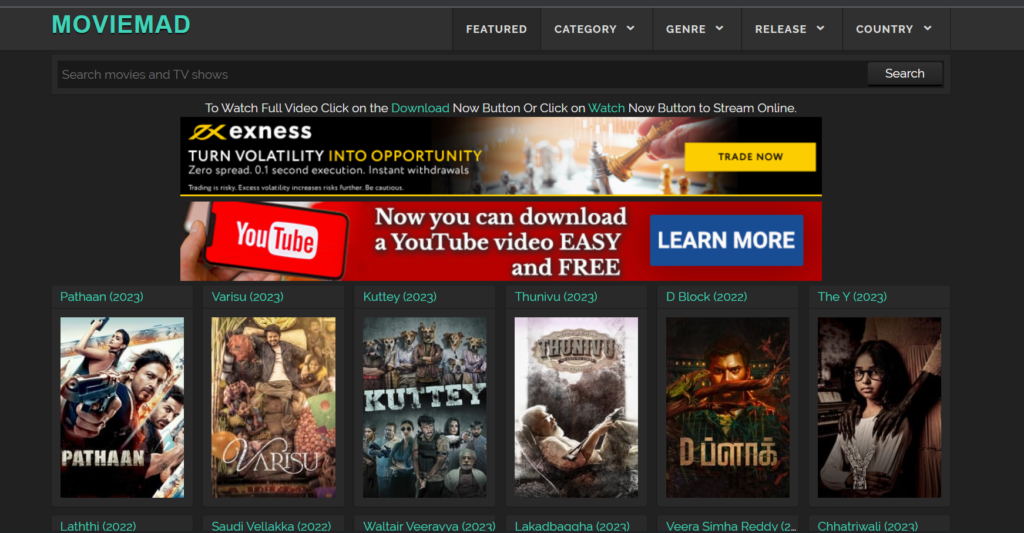Viewport: 1024px width, 533px height.
Task: Open Chhatriwali (2023) title link
Action: coord(868,526)
